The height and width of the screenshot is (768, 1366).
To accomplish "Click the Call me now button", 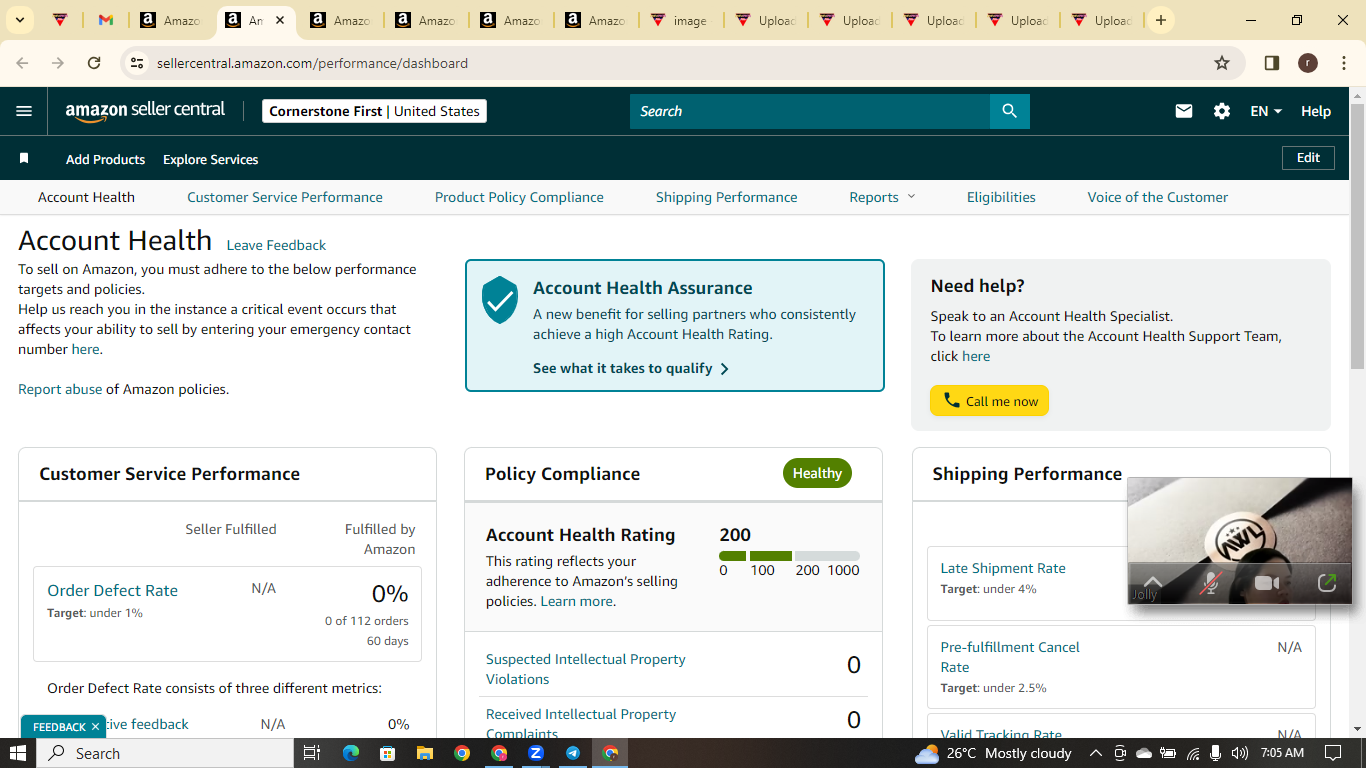I will (990, 401).
